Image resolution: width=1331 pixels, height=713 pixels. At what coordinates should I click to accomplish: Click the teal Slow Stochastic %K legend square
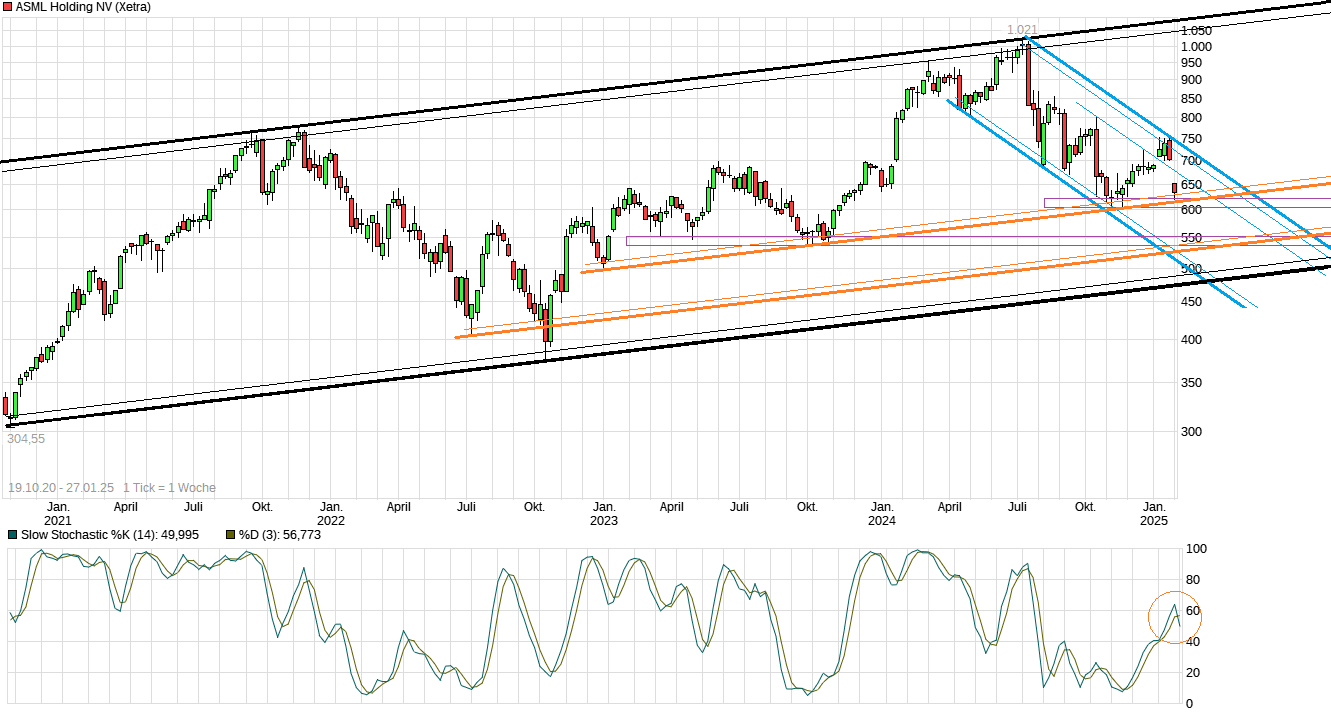click(12, 535)
